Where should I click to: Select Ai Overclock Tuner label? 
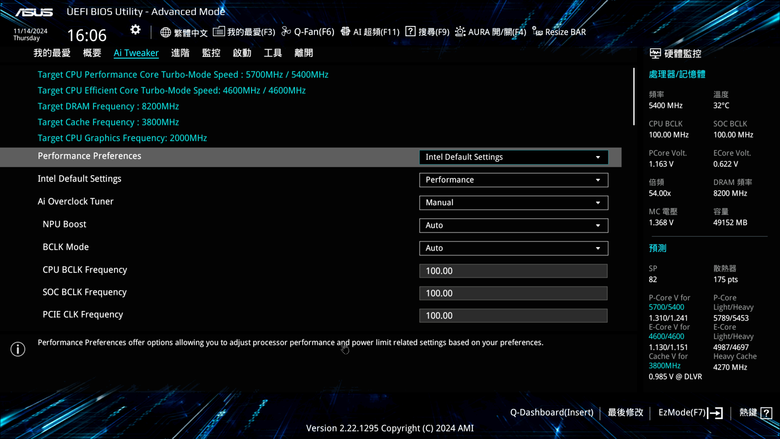76,201
